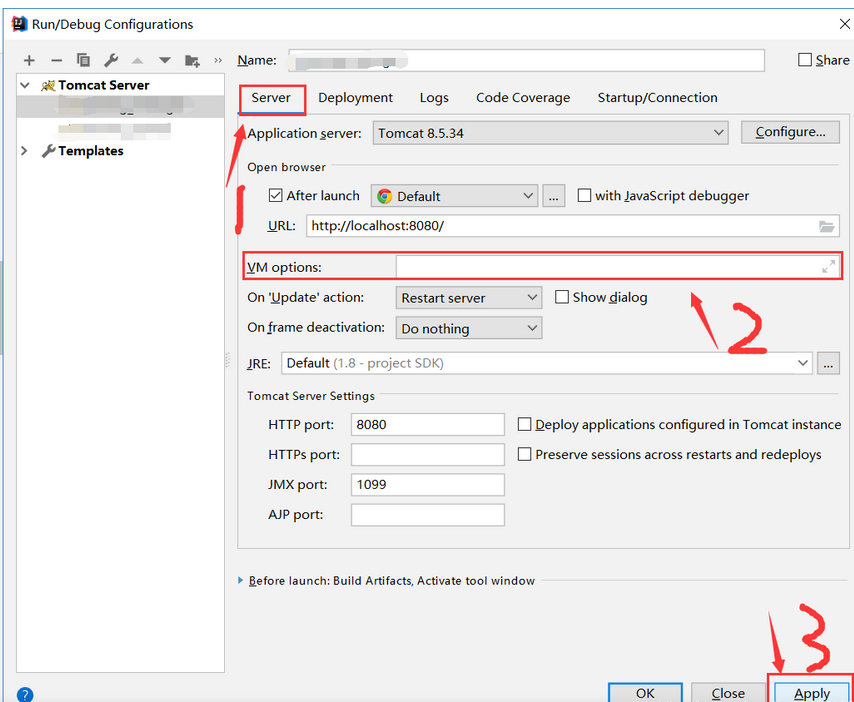
Task: Click the IntelliJ icon in the title bar
Action: (x=20, y=24)
